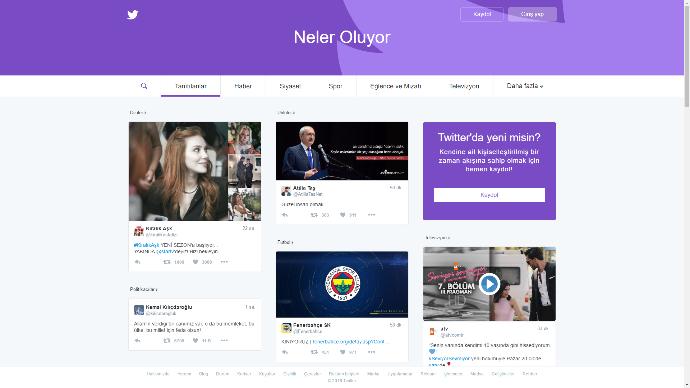Switch to the Haber tab

[x=243, y=86]
